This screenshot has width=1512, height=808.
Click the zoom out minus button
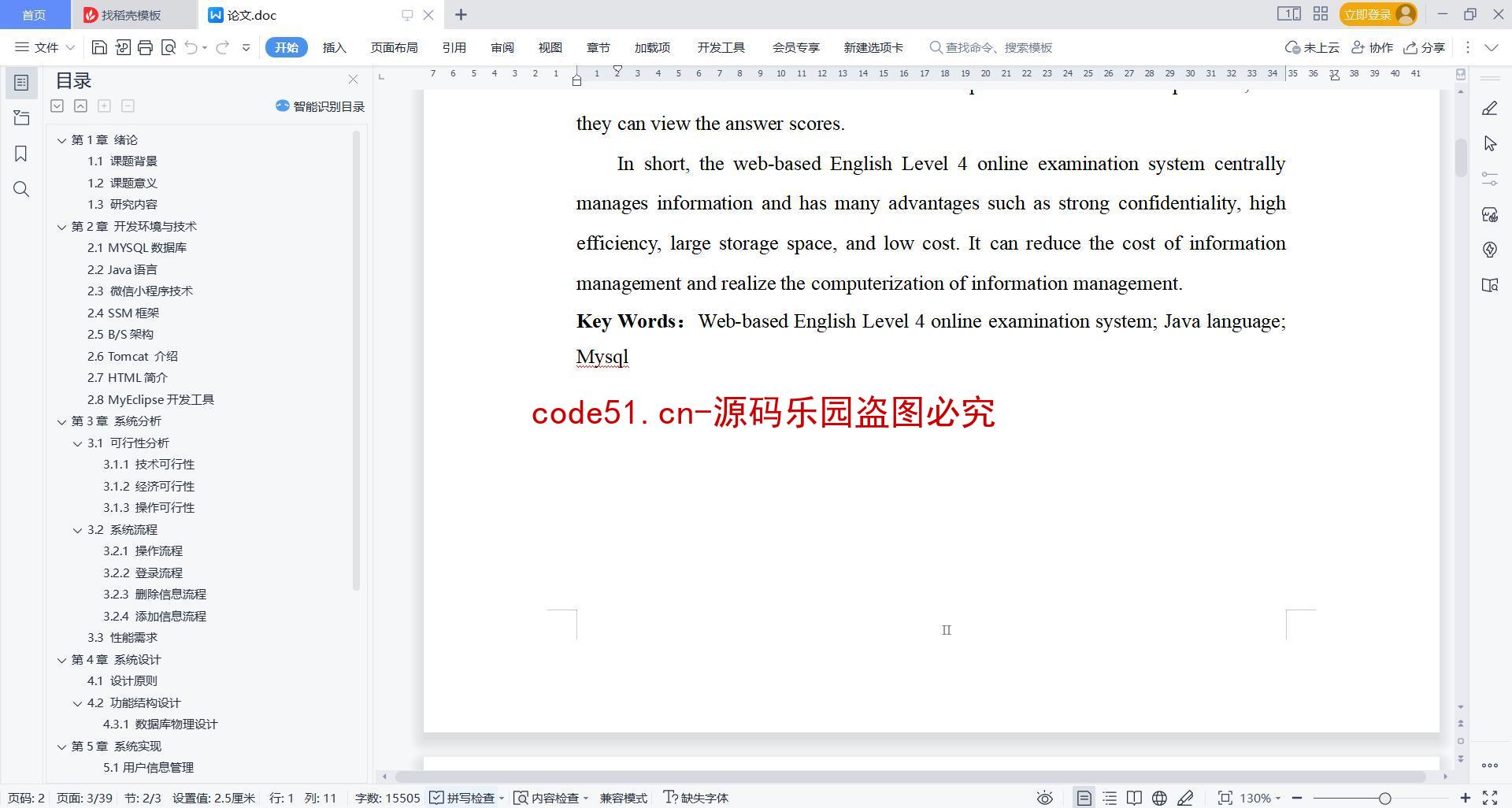1296,798
